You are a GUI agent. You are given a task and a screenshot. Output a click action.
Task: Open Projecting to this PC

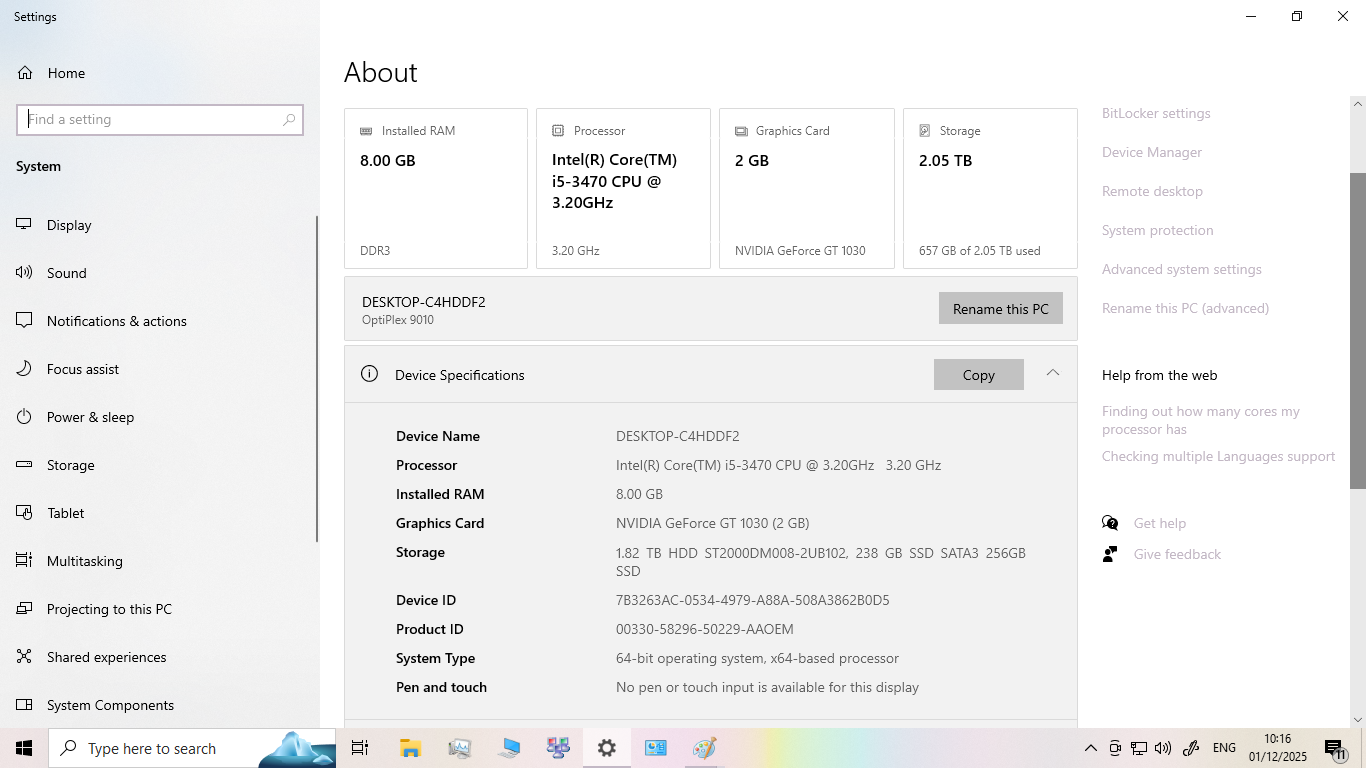109,609
